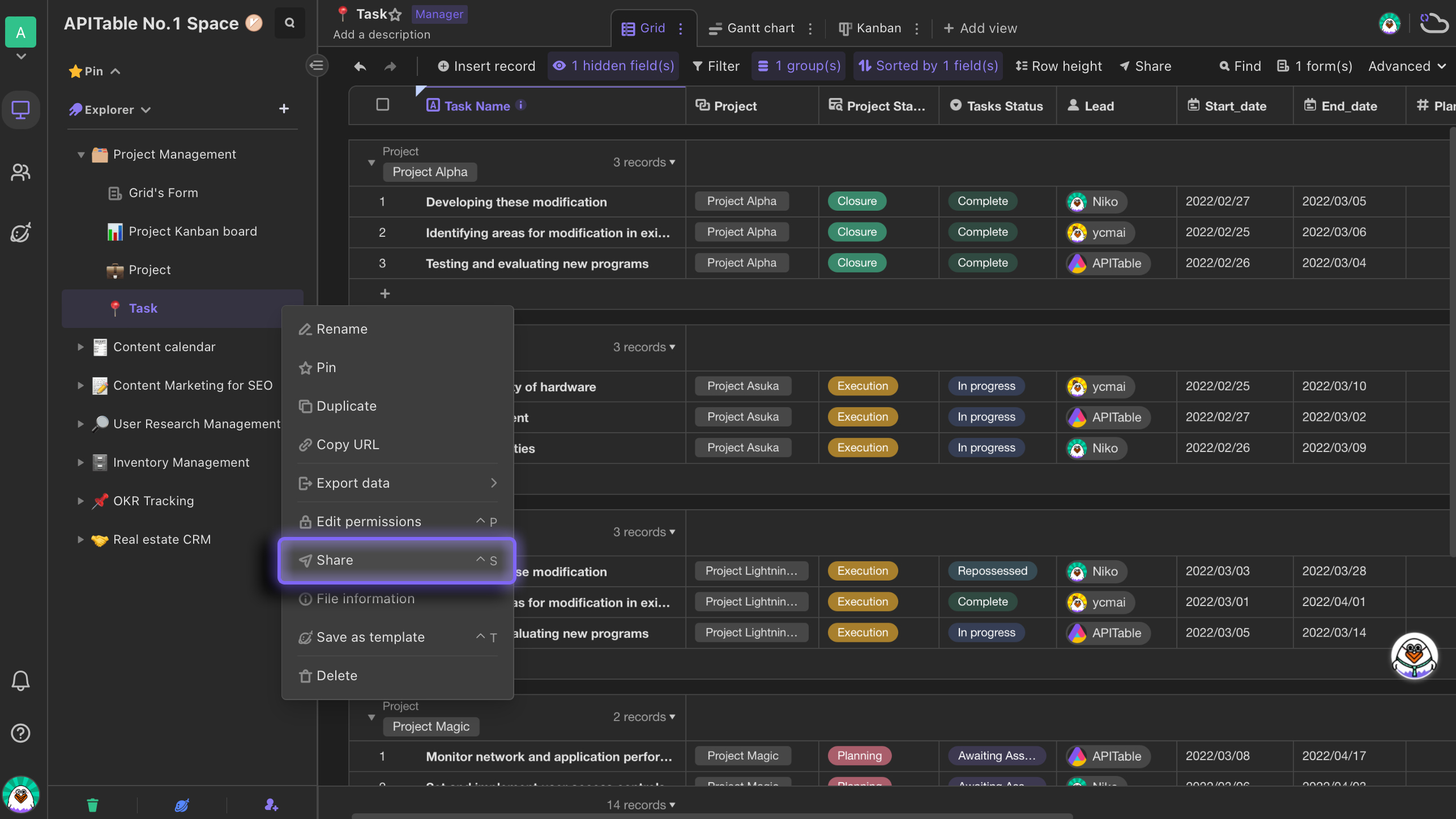1456x819 pixels.
Task: Open Grid view options menu dots
Action: click(x=681, y=28)
